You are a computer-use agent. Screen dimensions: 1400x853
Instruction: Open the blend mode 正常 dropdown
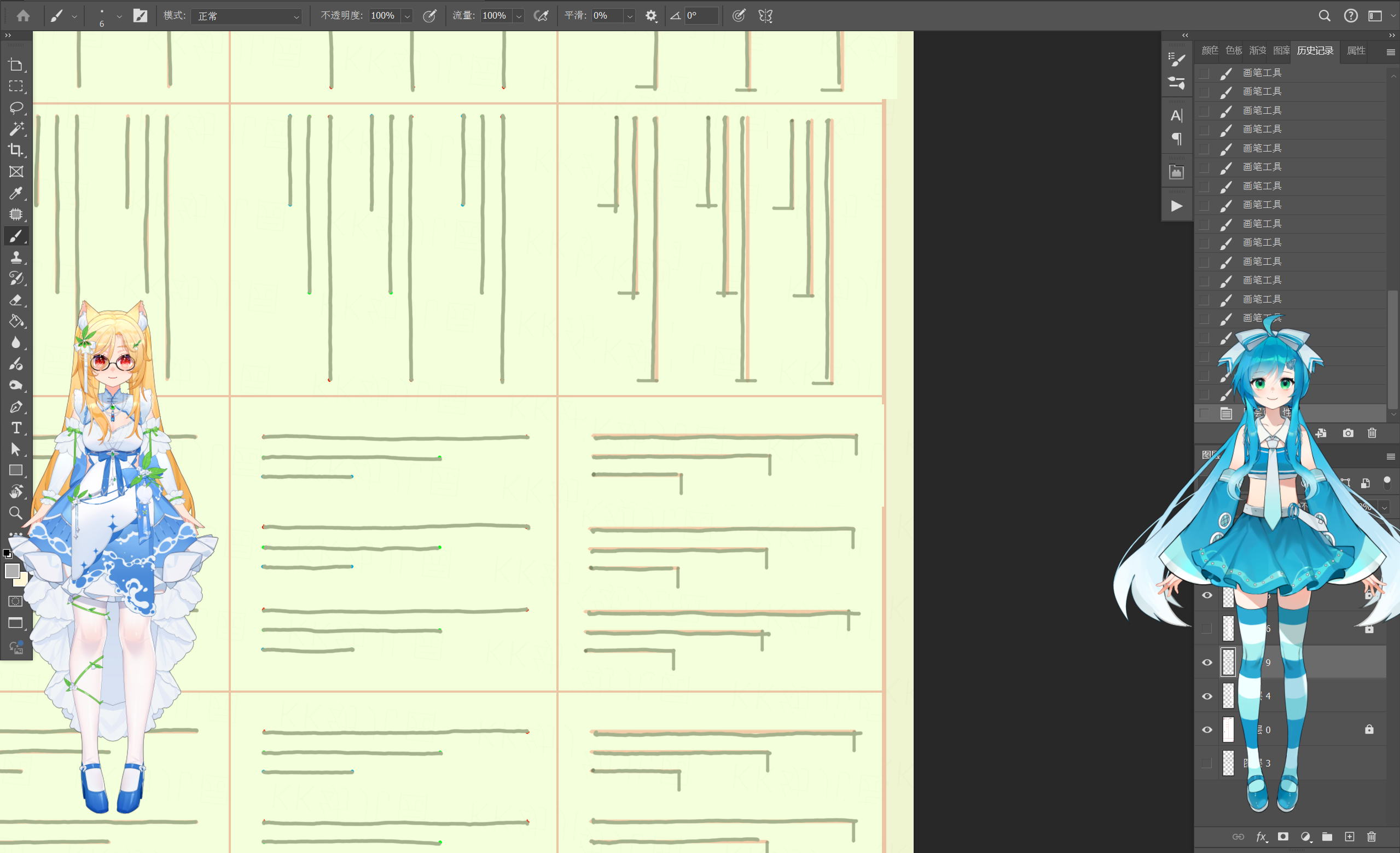246,16
